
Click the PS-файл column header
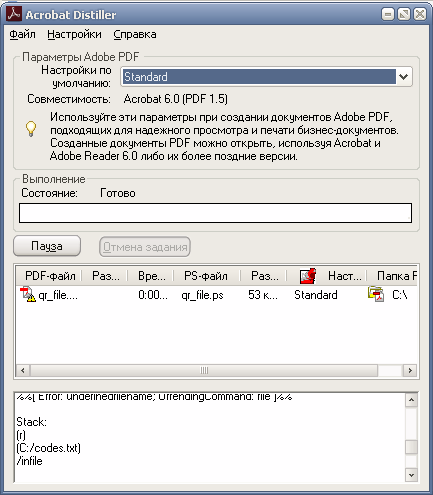point(206,276)
